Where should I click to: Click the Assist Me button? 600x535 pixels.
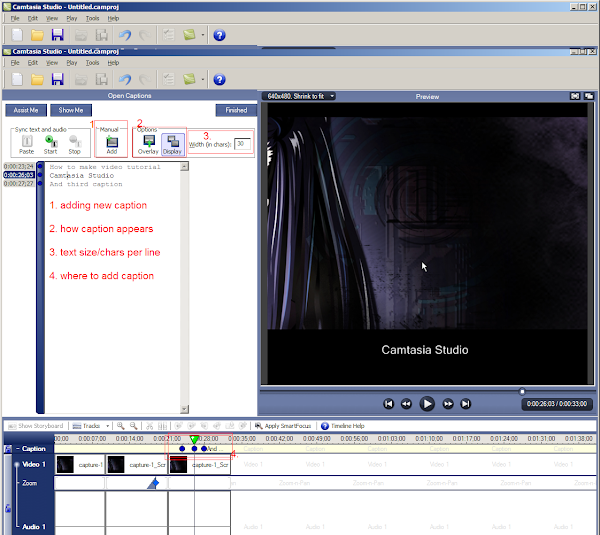pyautogui.click(x=25, y=110)
